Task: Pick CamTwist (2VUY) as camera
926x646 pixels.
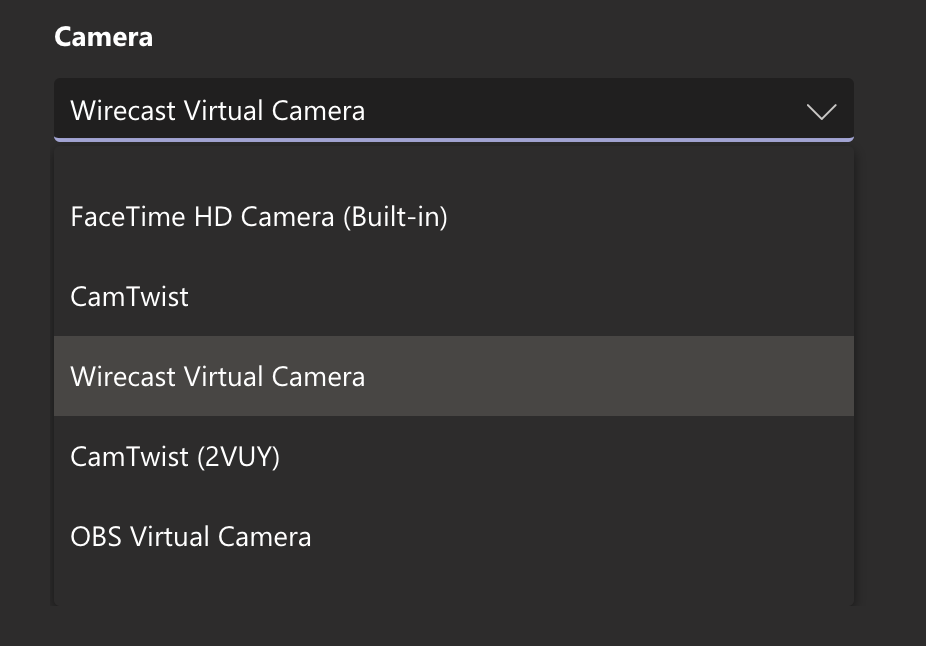Action: pyautogui.click(x=175, y=456)
